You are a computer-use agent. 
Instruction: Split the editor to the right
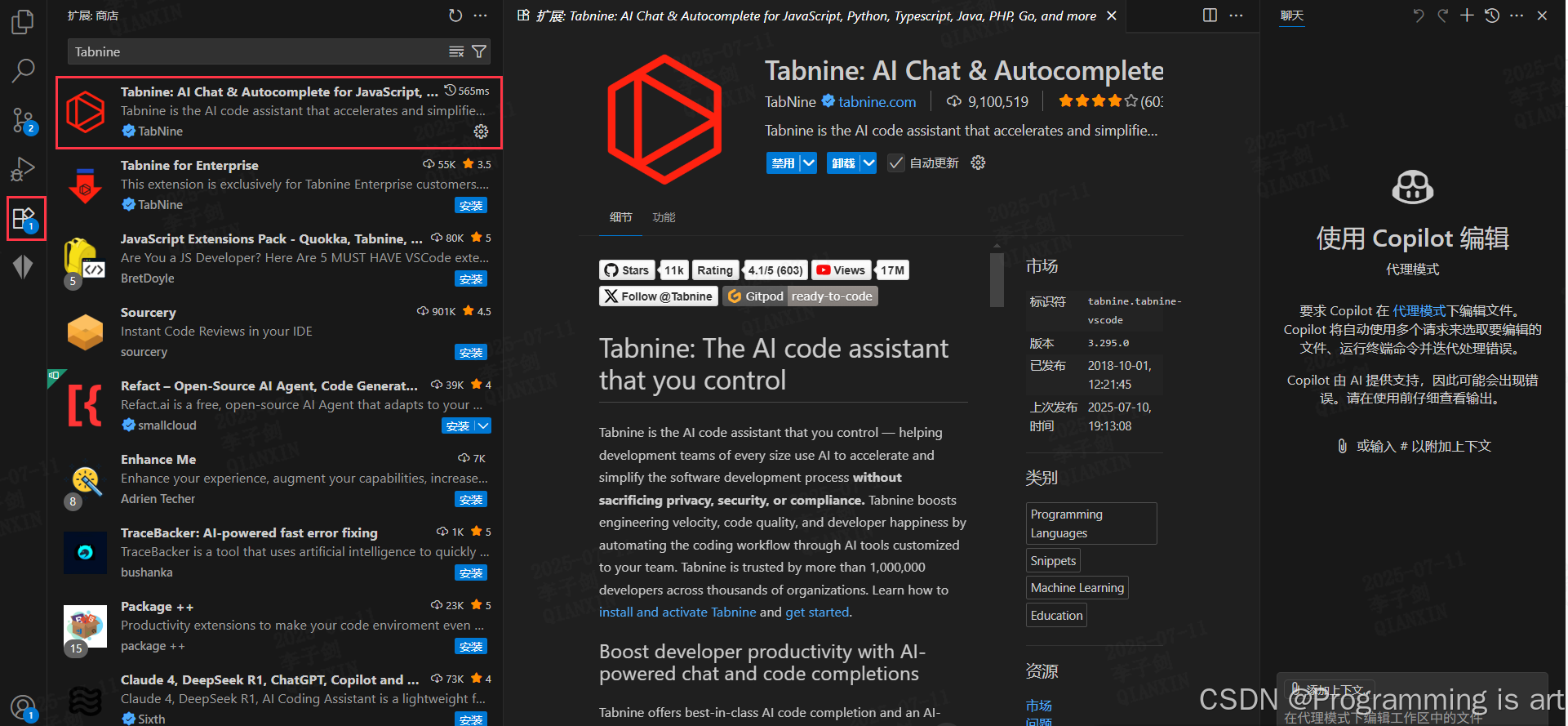[x=1210, y=16]
